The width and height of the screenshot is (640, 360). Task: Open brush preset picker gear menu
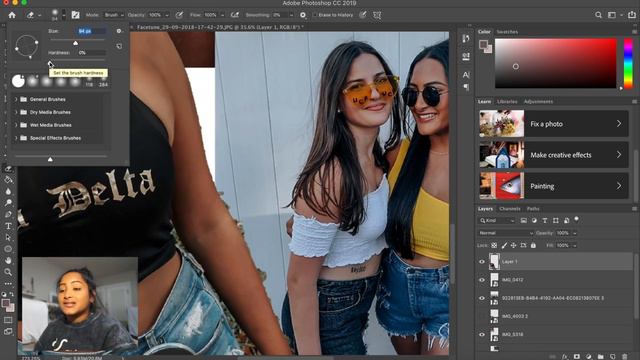click(x=119, y=31)
